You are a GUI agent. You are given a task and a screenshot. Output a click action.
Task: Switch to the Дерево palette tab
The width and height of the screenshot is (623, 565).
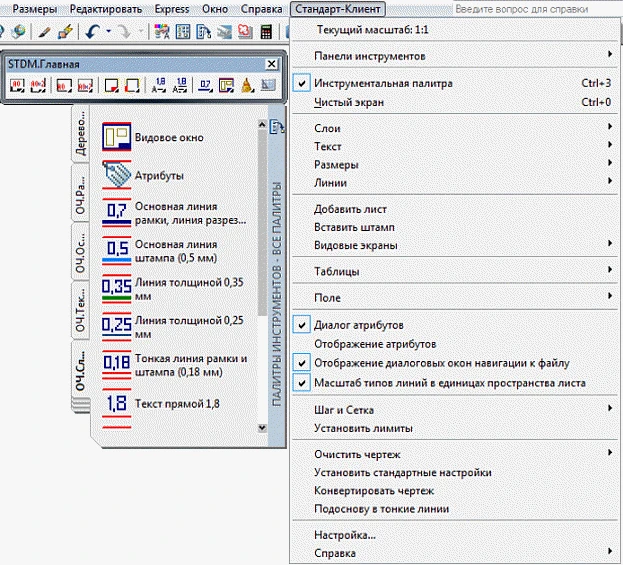80,135
